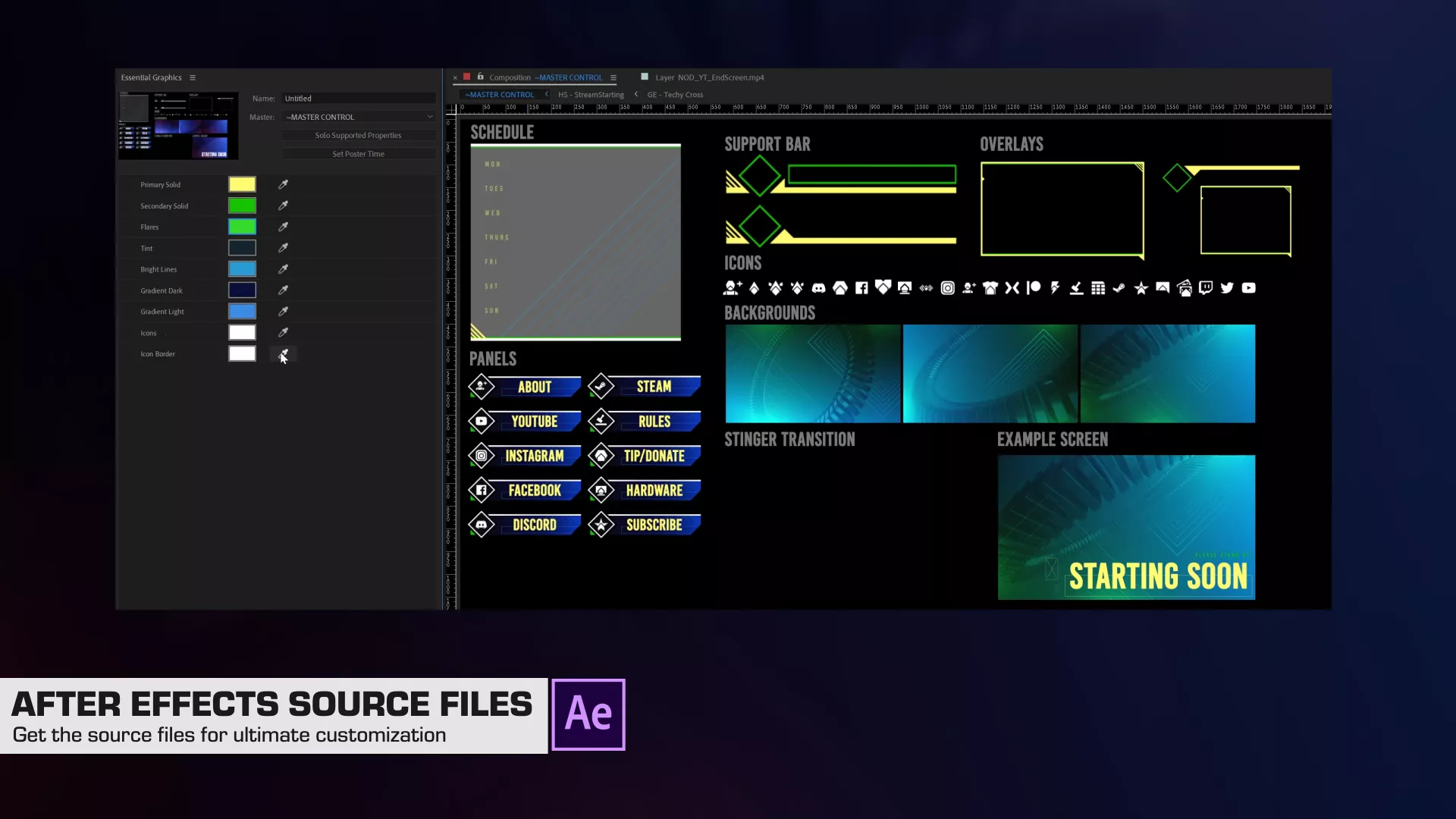Click the chevron after MASTER CONTROL breadcrumb

(x=546, y=95)
